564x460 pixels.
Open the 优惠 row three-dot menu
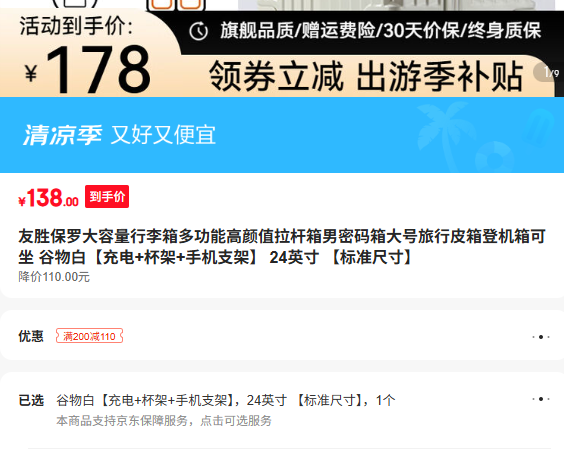coord(541,337)
